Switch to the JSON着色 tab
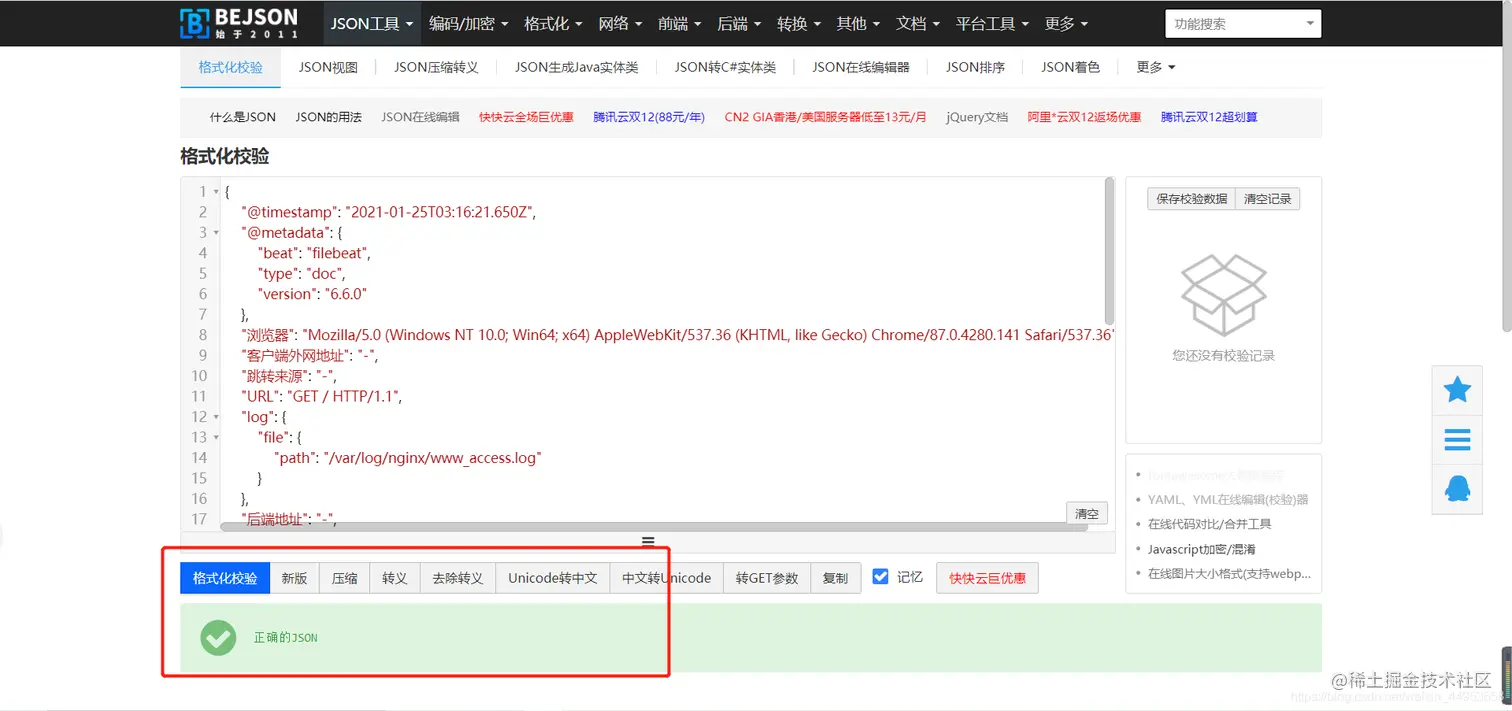Screen dimensions: 1512x711 (x=1070, y=67)
